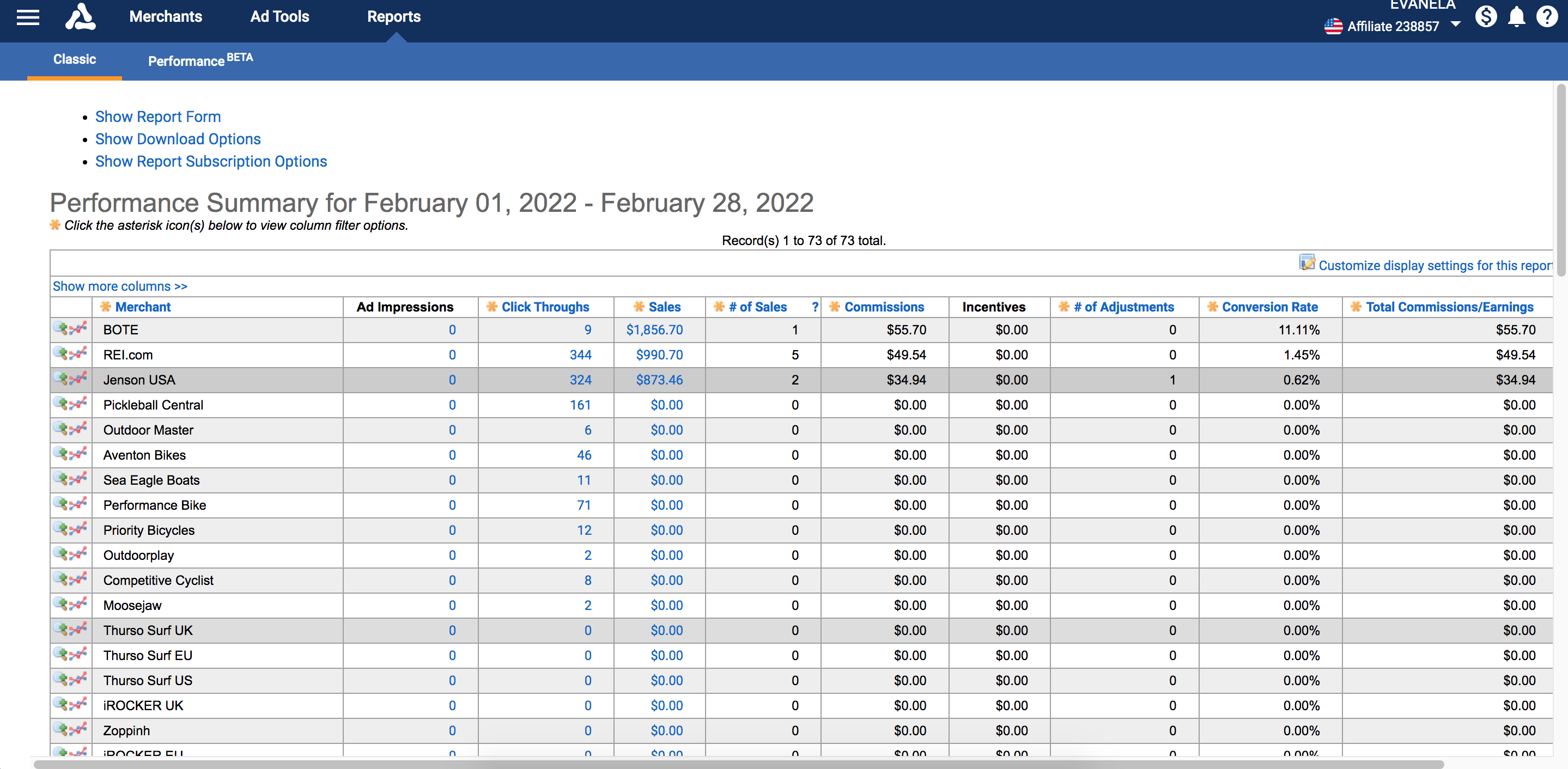
Task: Open the Merchants menu
Action: (166, 16)
